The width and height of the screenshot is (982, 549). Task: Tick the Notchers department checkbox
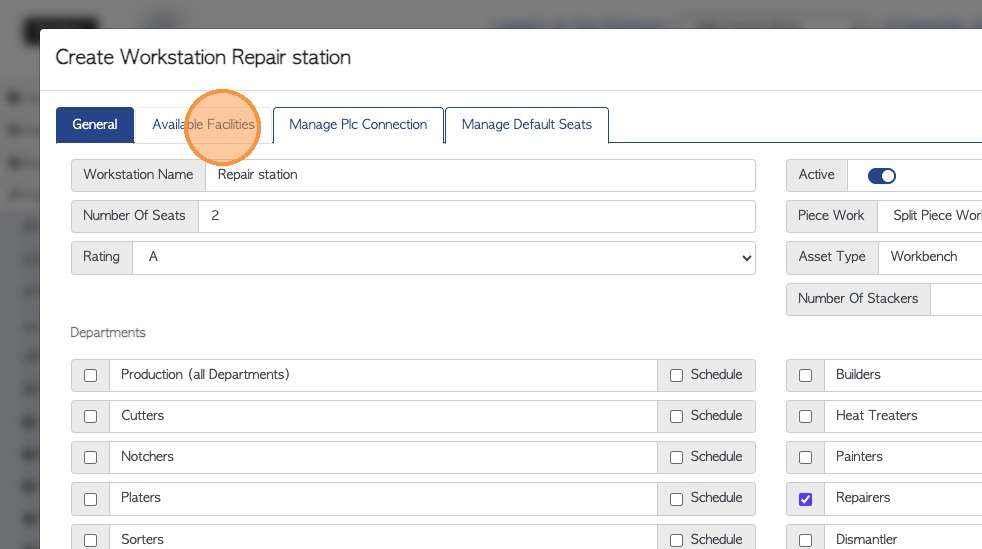tap(91, 458)
